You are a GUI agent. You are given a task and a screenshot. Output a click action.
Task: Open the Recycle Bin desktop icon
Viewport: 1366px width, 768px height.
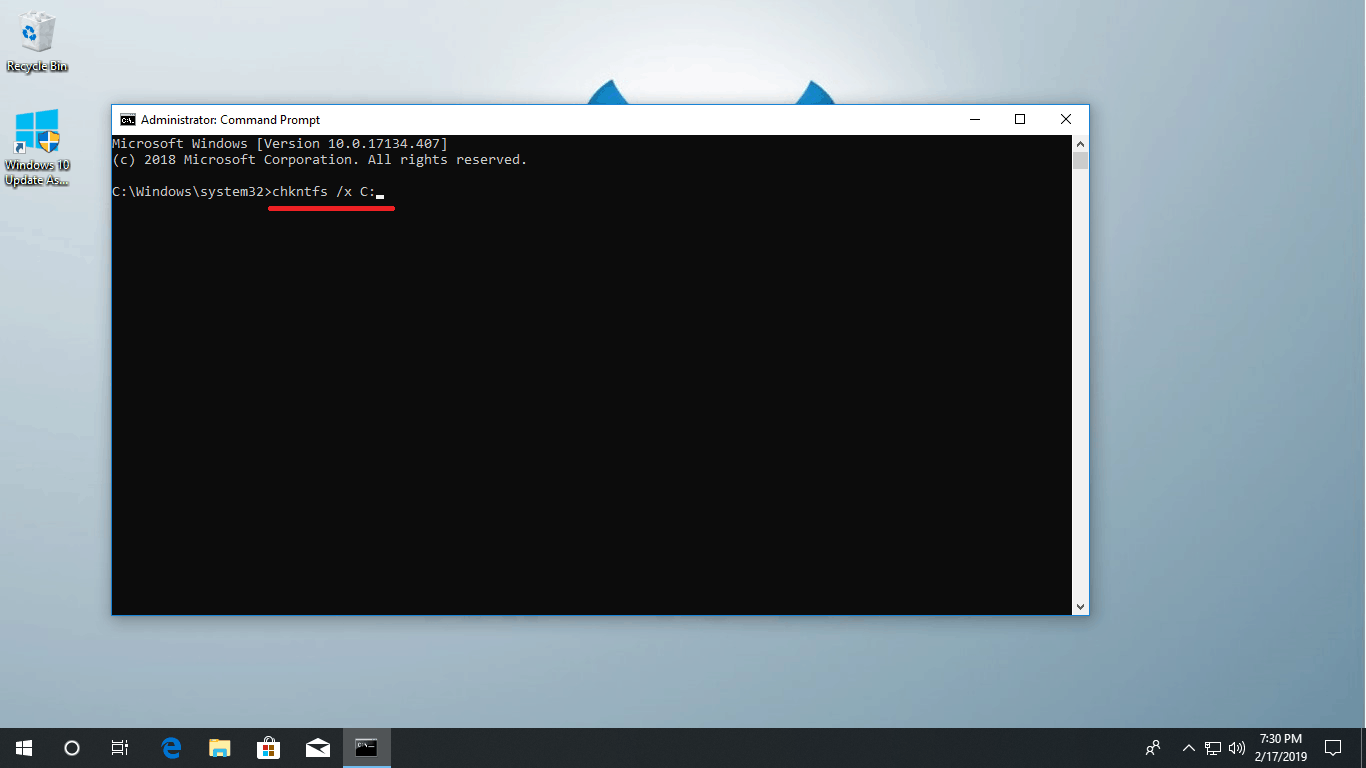(x=37, y=42)
